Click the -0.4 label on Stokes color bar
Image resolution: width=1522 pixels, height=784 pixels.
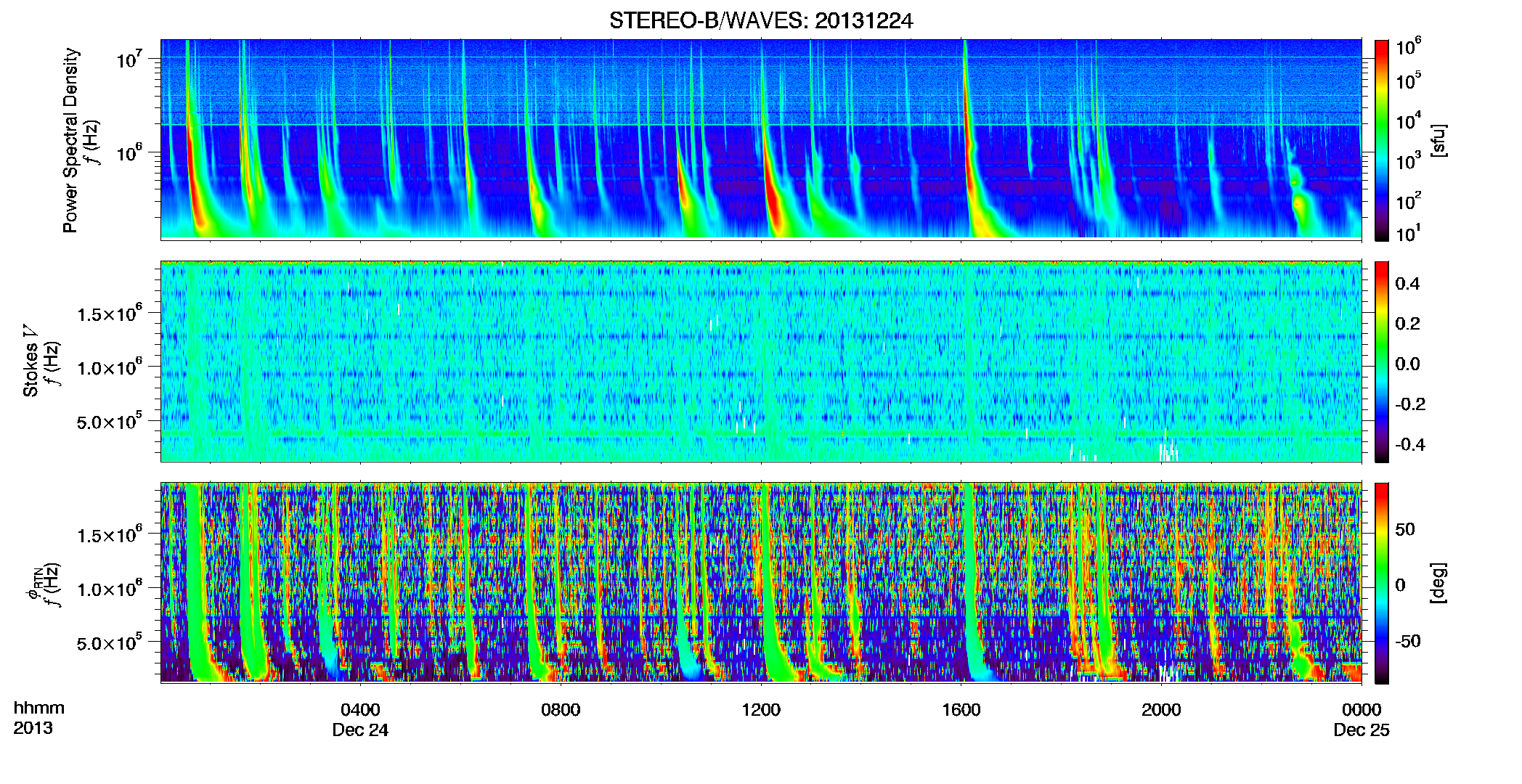[1410, 445]
